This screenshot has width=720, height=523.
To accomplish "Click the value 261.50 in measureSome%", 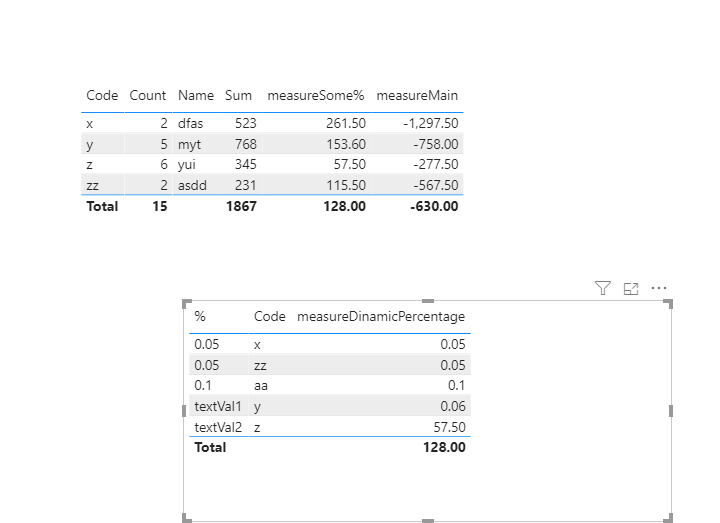I will 346,124.
